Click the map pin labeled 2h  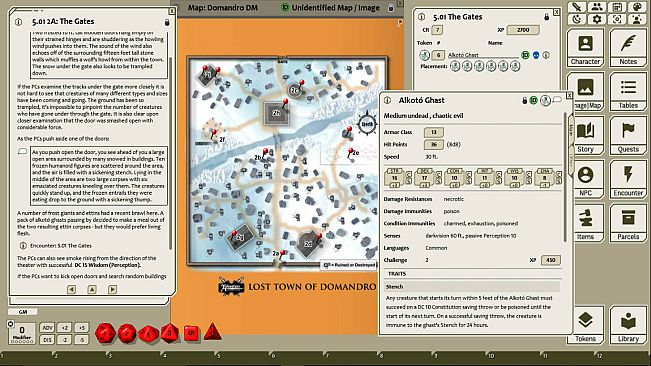point(285,103)
